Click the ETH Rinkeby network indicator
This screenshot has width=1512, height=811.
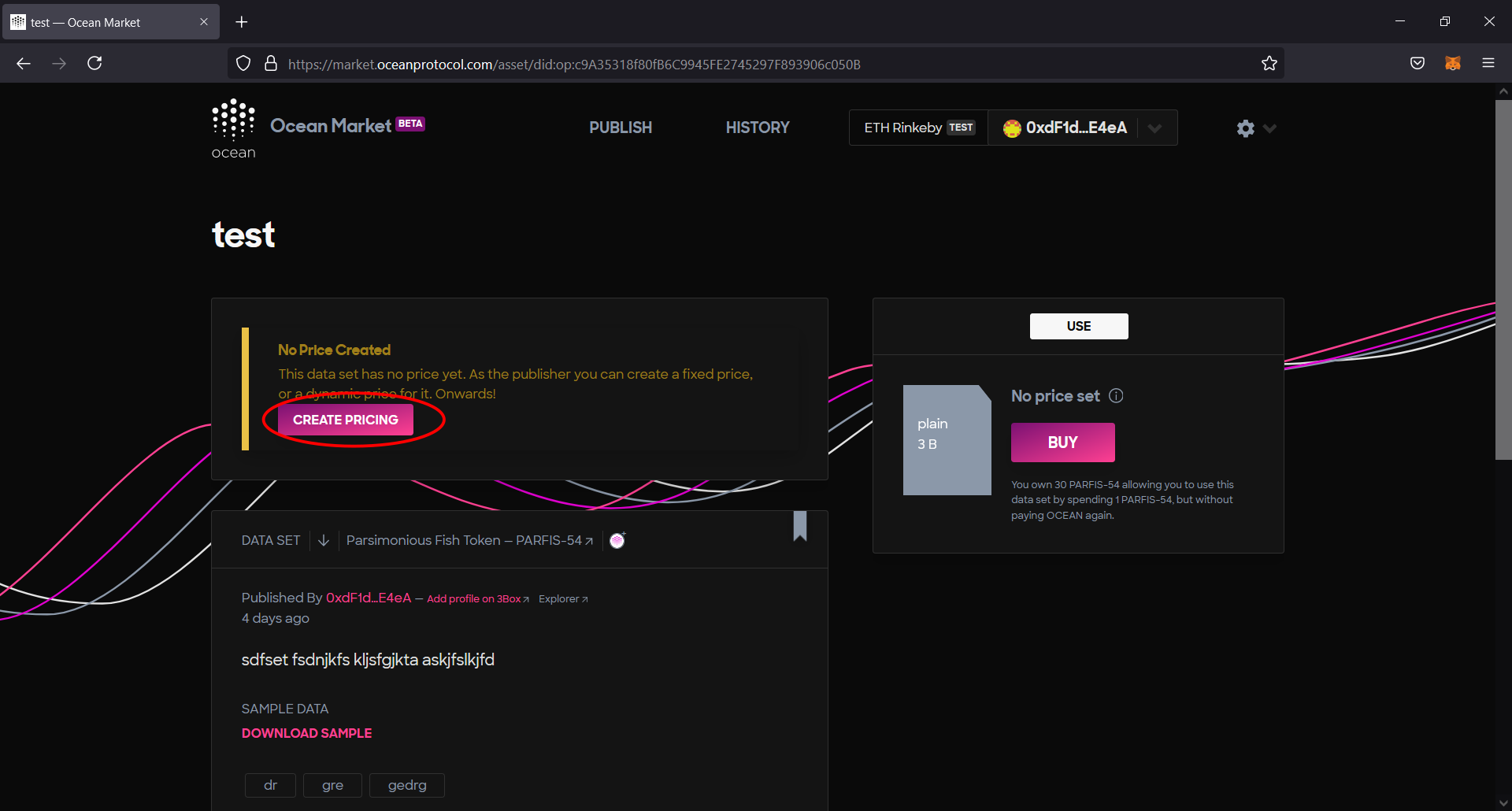[919, 128]
